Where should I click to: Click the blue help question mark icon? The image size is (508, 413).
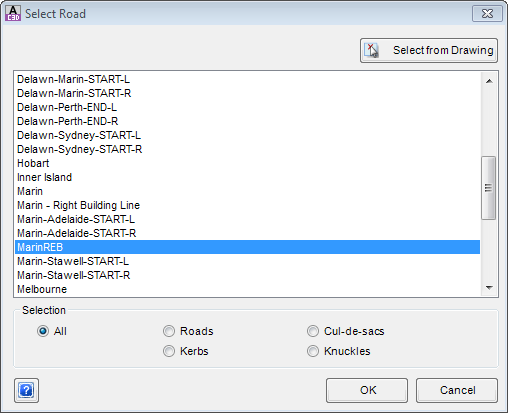(x=26, y=390)
